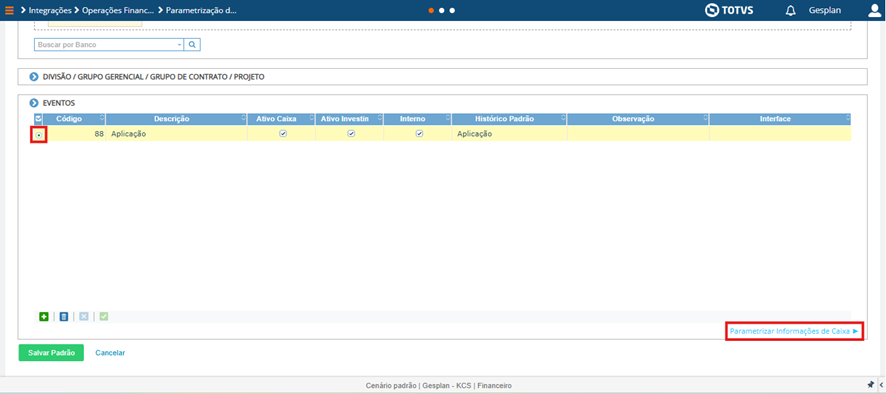The image size is (886, 394).
Task: Go to the Integrações breadcrumb
Action: point(50,10)
